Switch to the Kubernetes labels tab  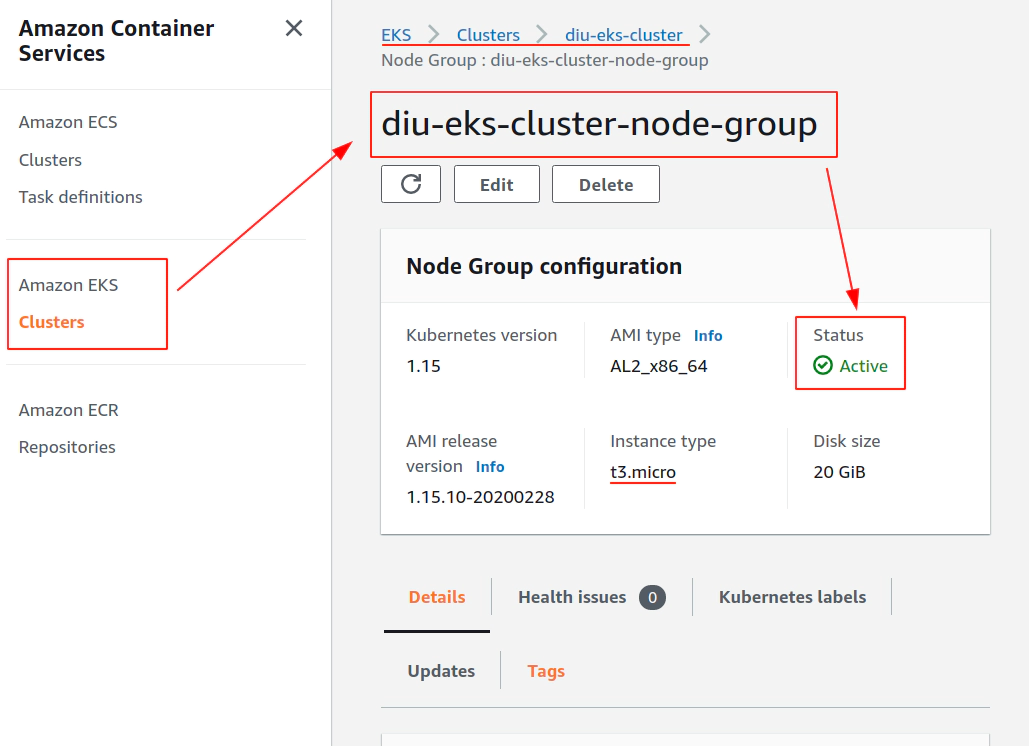[792, 597]
